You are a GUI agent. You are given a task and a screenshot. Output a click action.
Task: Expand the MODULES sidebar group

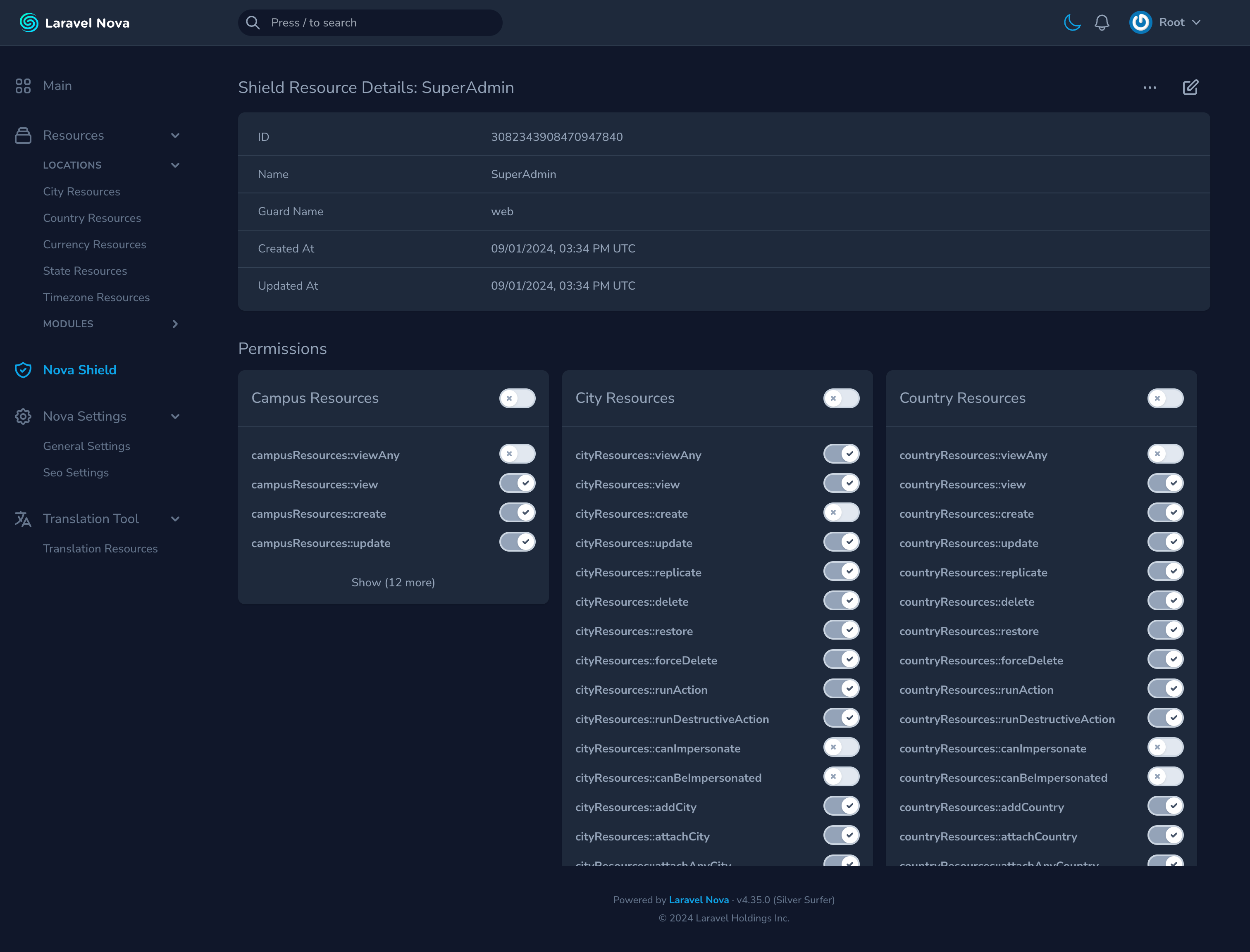tap(175, 324)
